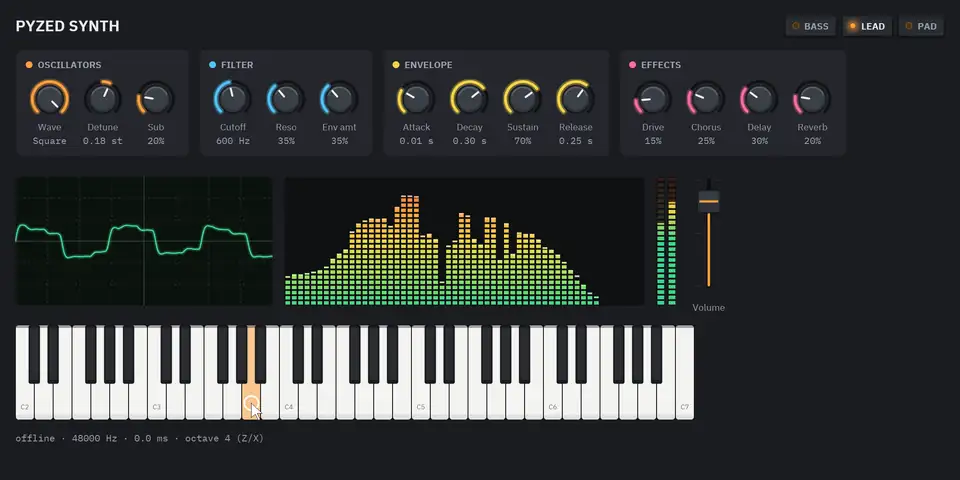Click the "70%" sustain value
This screenshot has width=960, height=480.
click(x=522, y=141)
